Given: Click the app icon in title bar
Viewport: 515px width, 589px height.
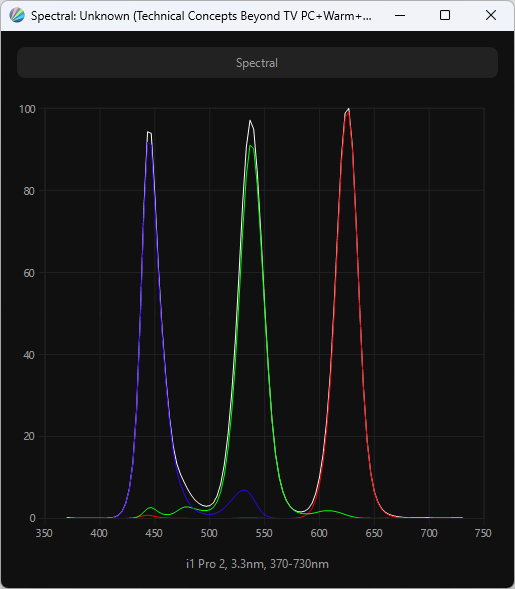Looking at the screenshot, I should click(x=17, y=15).
